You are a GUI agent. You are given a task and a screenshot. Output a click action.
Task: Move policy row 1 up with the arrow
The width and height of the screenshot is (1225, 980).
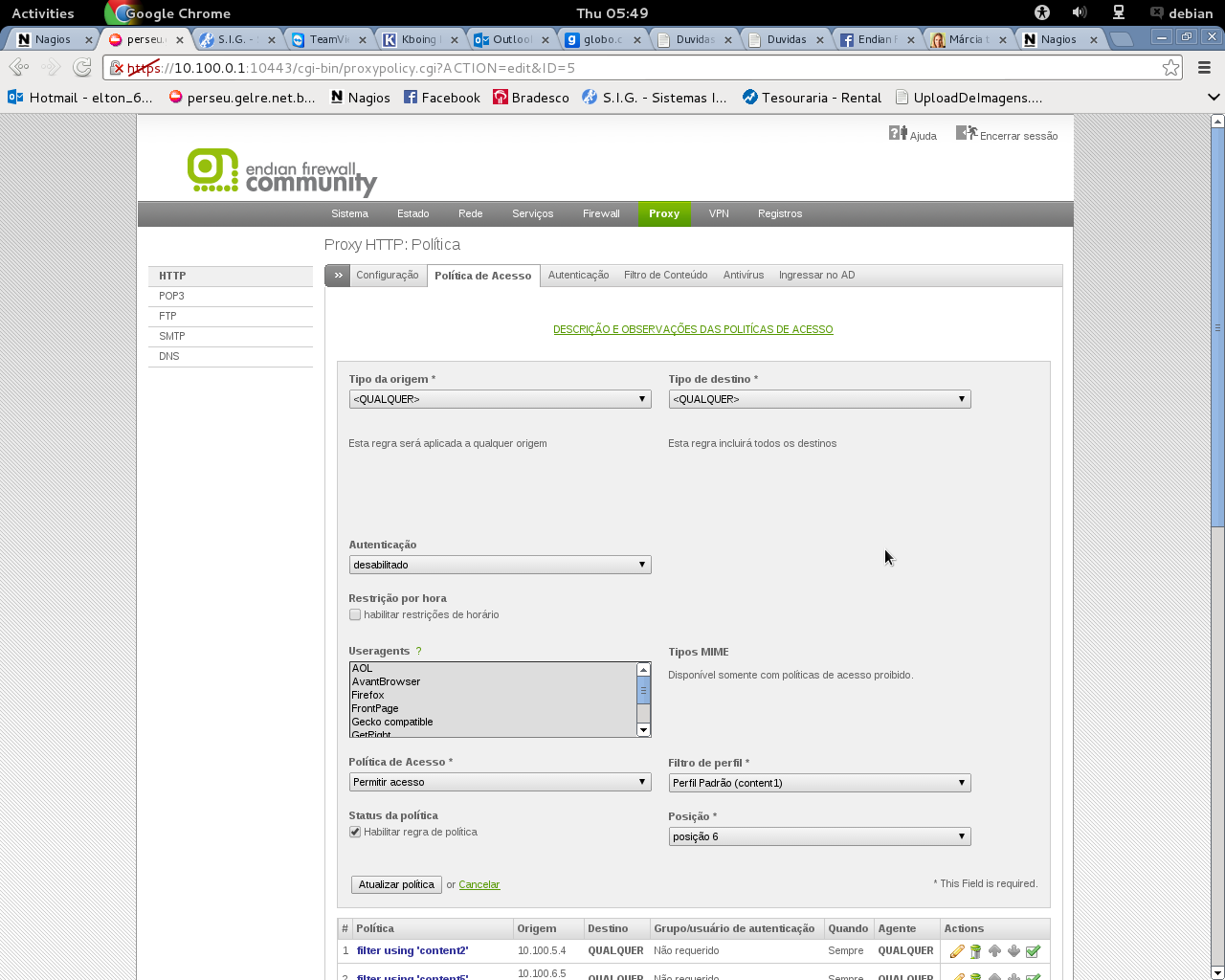tap(994, 951)
